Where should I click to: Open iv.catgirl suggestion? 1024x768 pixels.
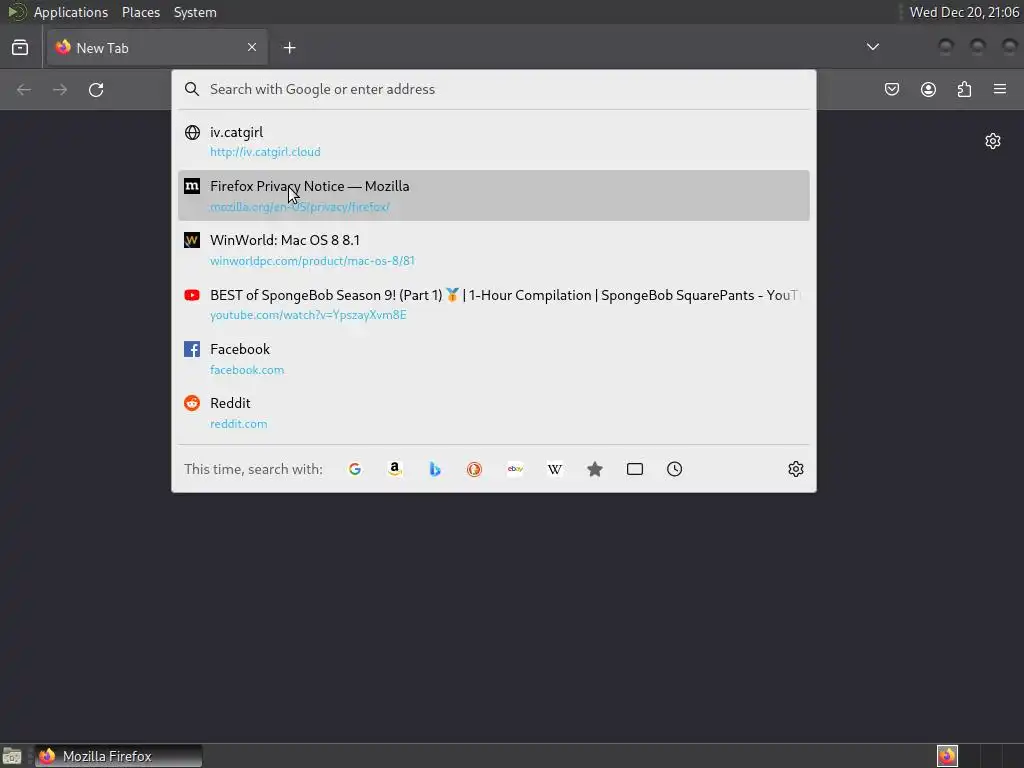(x=494, y=141)
